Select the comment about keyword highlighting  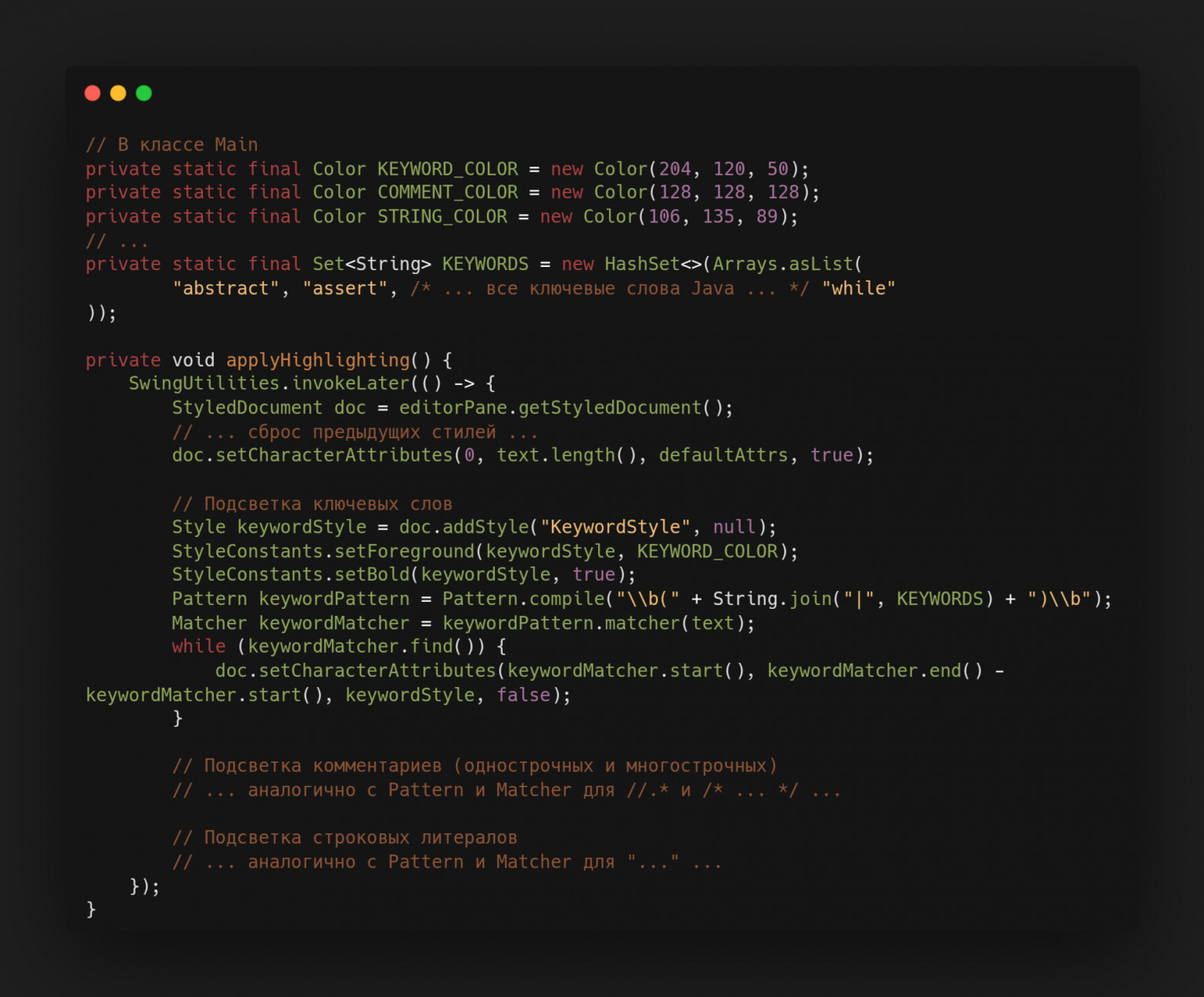[312, 503]
